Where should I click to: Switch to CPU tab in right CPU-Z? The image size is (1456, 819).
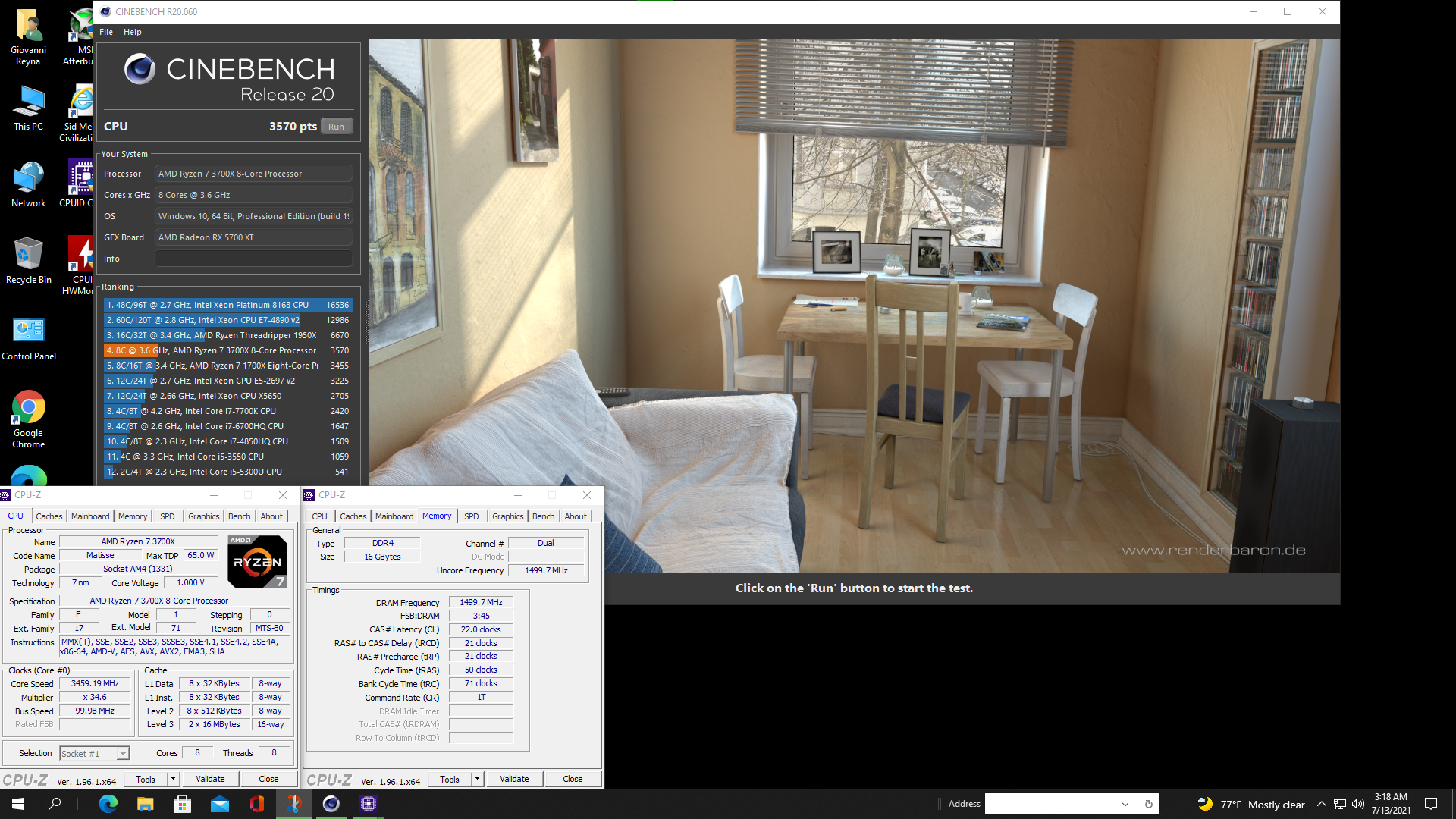click(x=320, y=516)
